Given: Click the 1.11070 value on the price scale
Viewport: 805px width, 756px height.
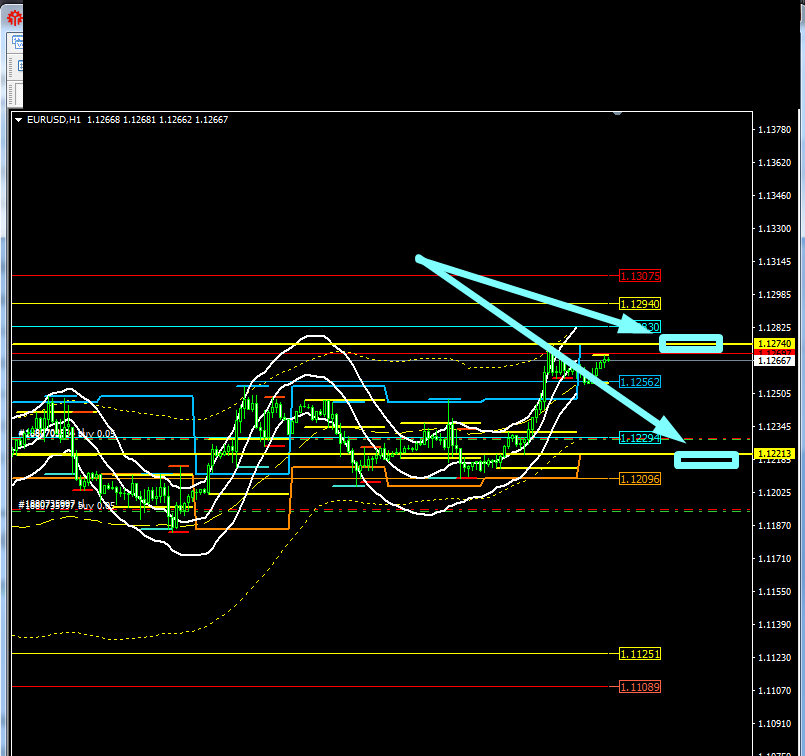Looking at the screenshot, I should 774,691.
